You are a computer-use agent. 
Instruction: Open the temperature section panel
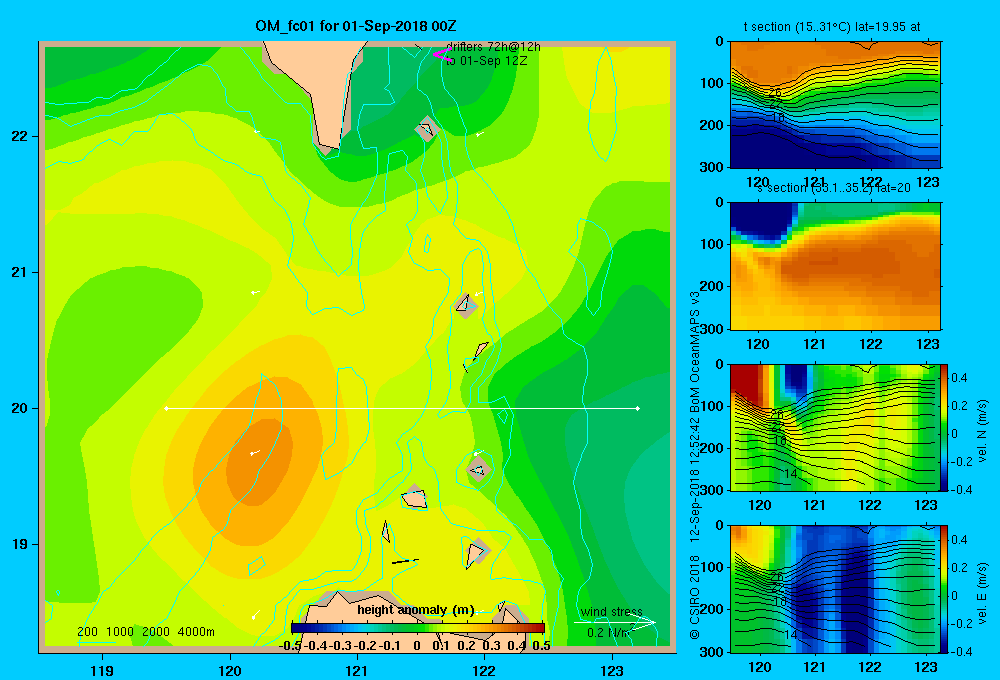point(835,105)
